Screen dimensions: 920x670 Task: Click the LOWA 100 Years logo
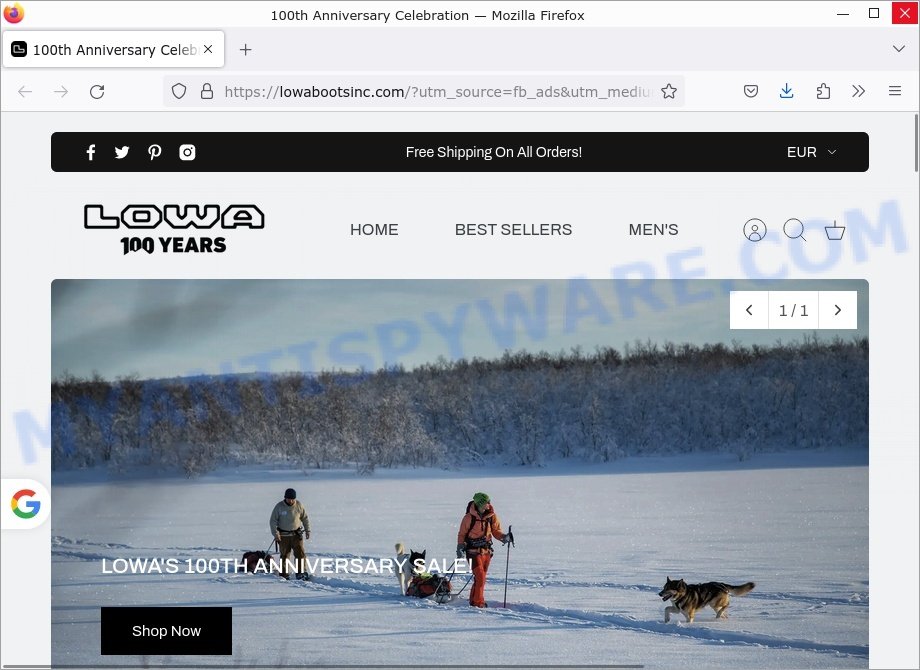click(x=174, y=229)
